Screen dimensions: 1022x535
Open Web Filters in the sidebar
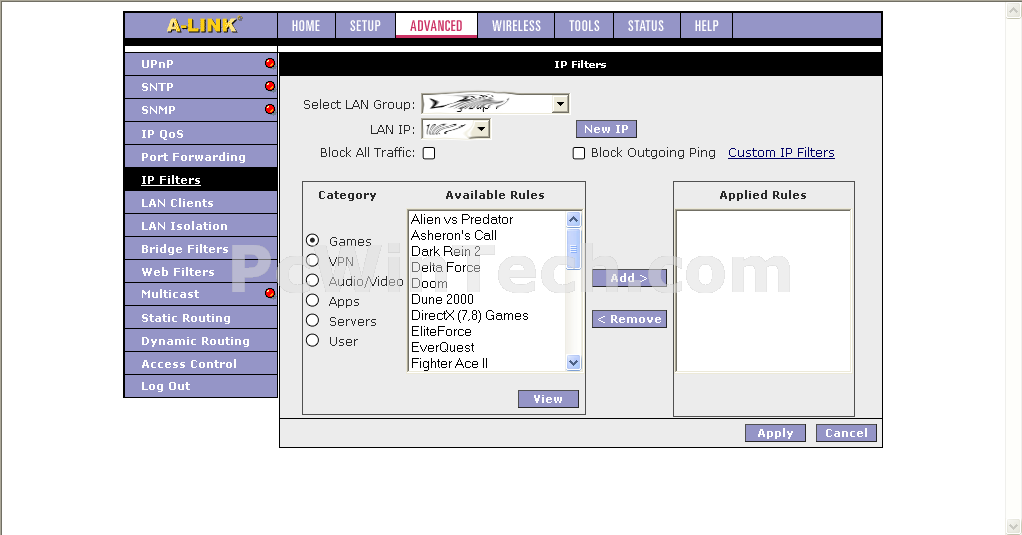(x=201, y=271)
